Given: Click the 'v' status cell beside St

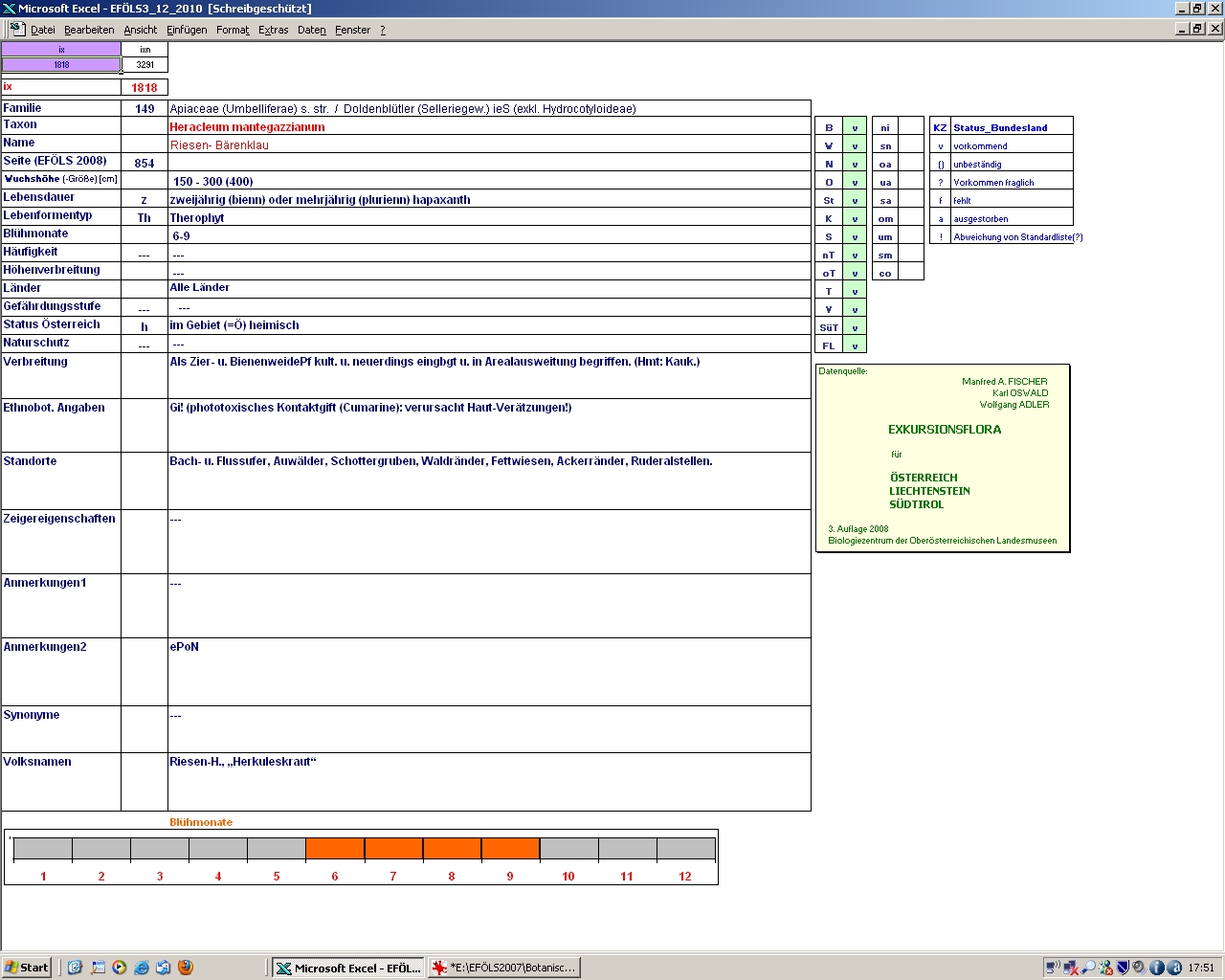Looking at the screenshot, I should [855, 200].
